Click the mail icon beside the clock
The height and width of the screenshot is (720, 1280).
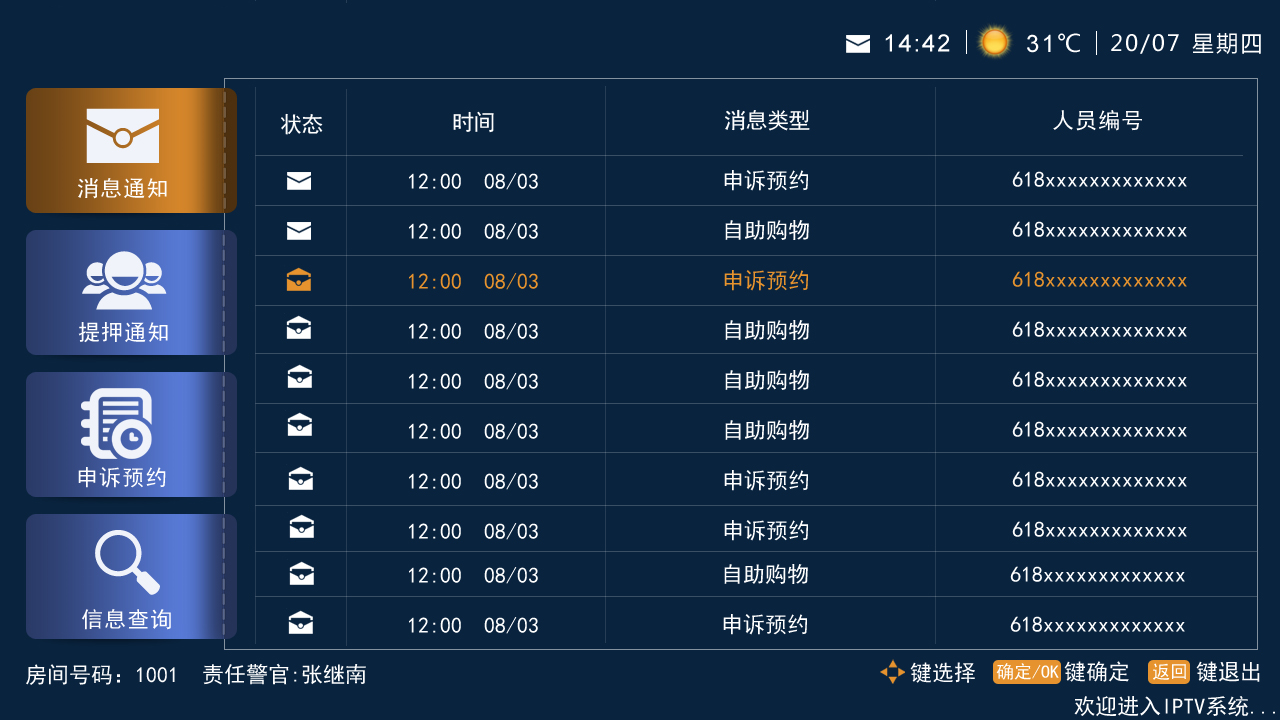pyautogui.click(x=858, y=43)
